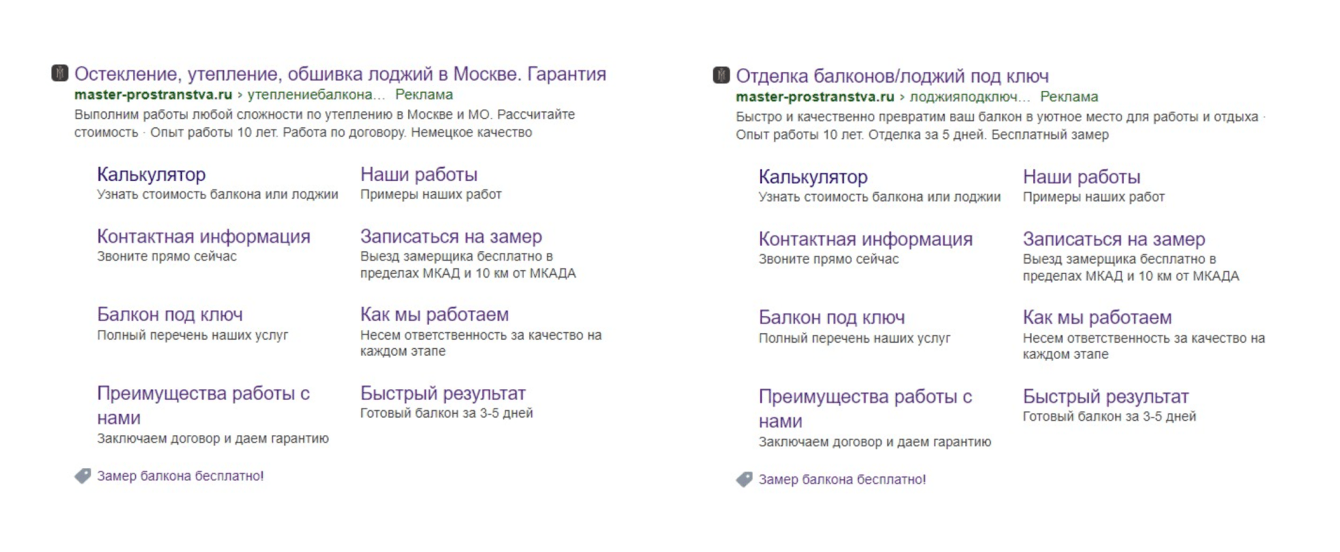This screenshot has width=1340, height=552.
Task: Click the favicon beside Отделка балконов/лоджий title
Action: tap(721, 76)
